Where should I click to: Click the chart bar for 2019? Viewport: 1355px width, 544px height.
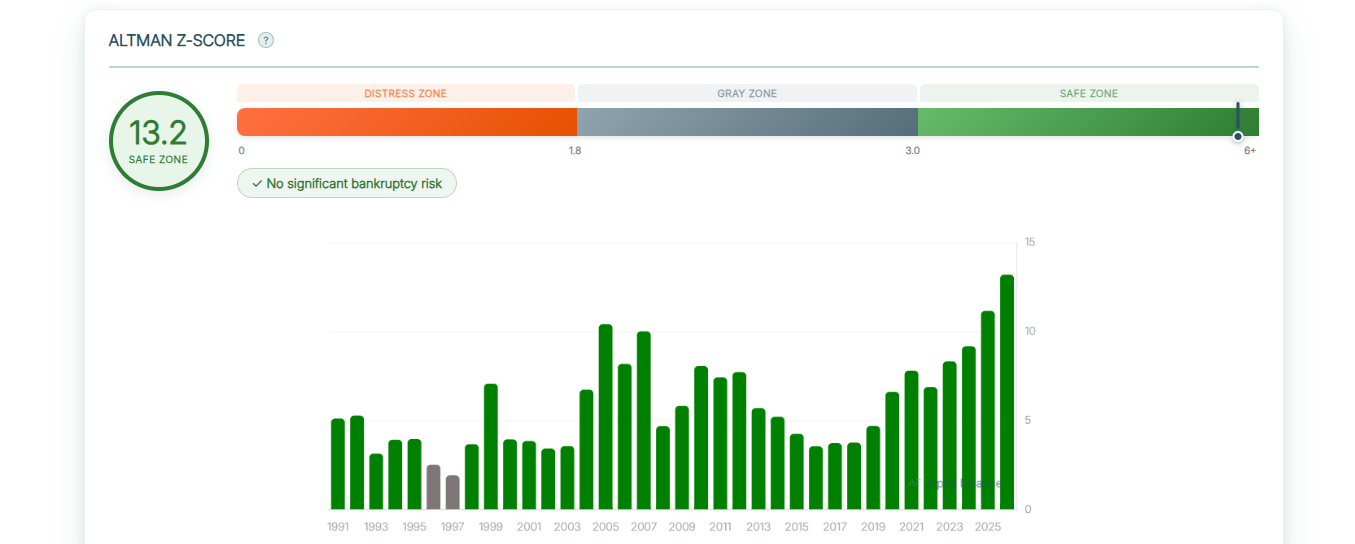tap(873, 468)
